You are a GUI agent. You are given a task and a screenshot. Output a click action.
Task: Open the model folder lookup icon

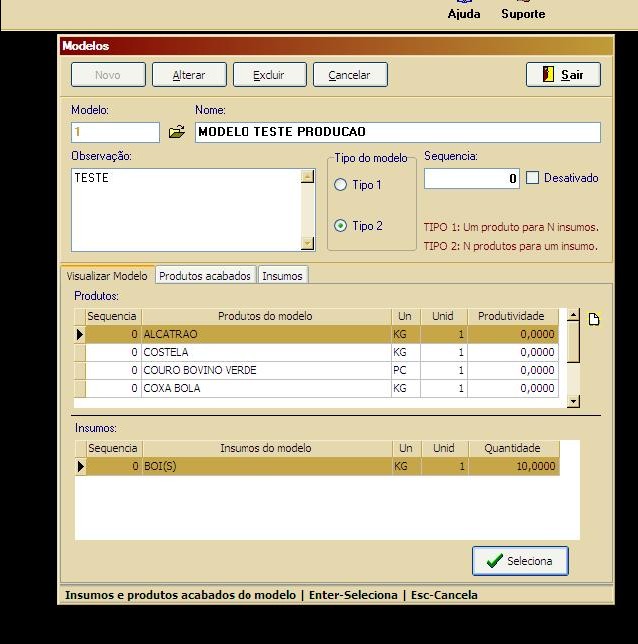click(x=177, y=132)
